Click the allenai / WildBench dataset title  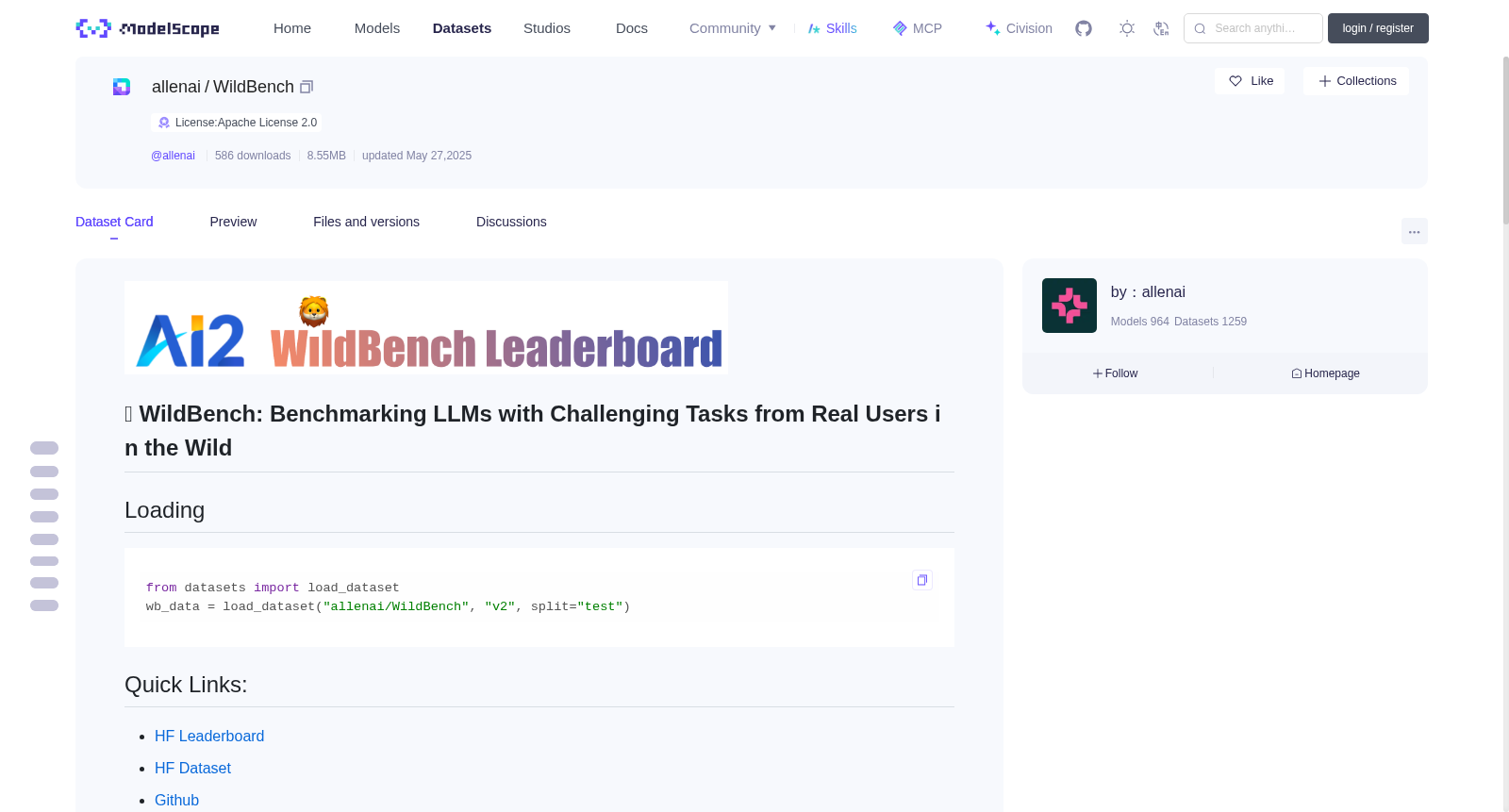click(x=224, y=87)
